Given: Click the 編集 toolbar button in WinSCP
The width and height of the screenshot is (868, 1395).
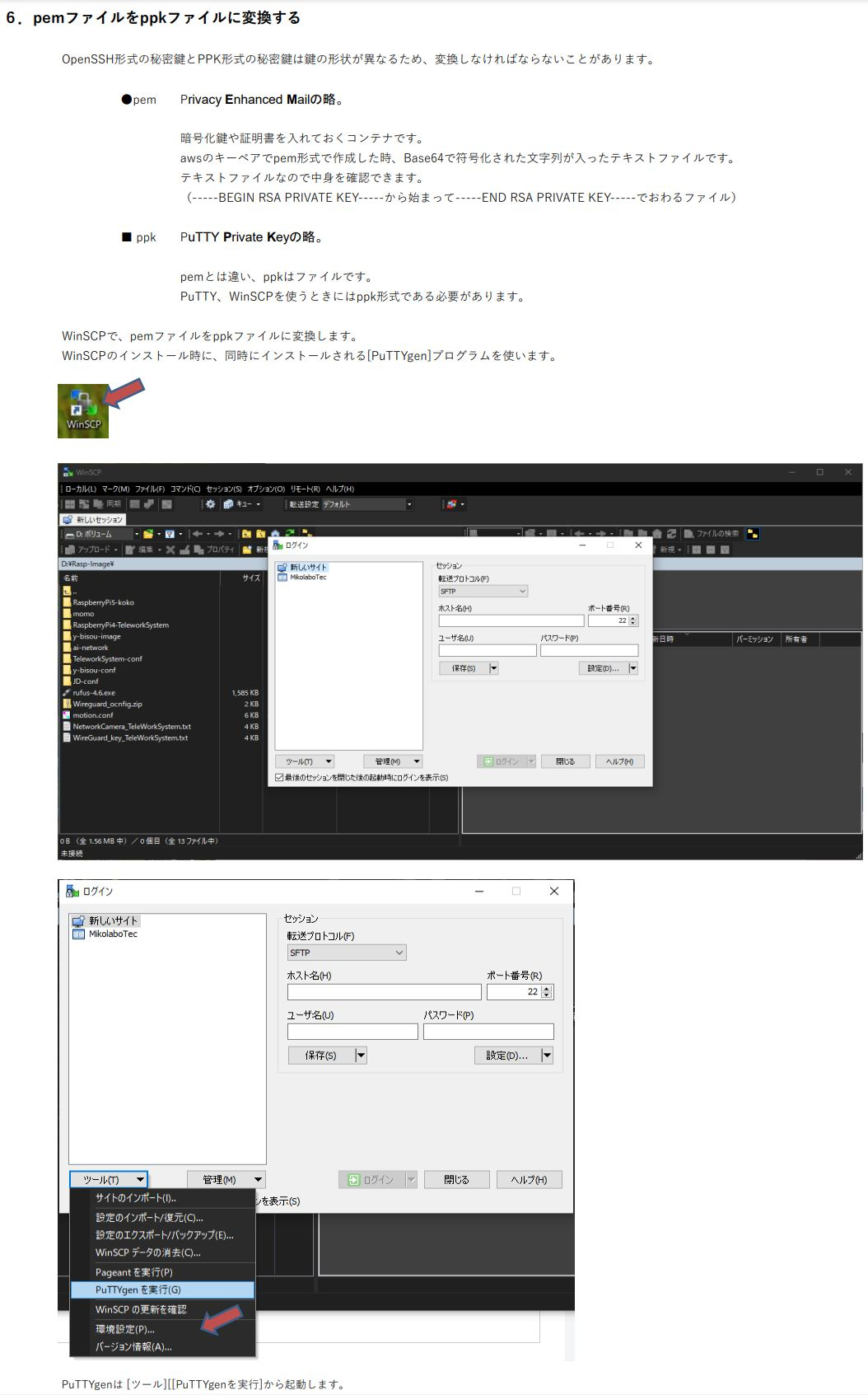Looking at the screenshot, I should point(143,550).
